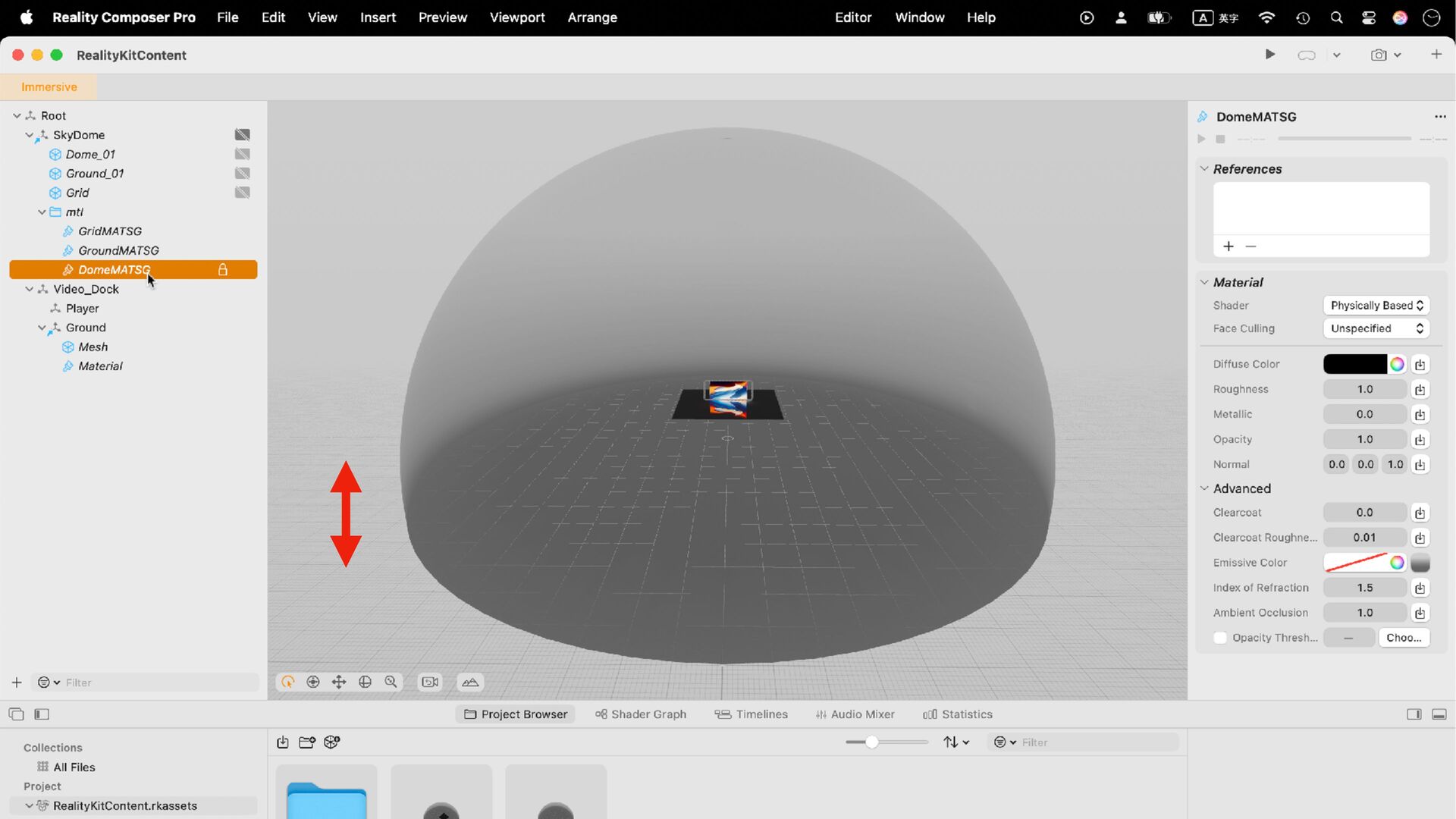
Task: Open the Face Culling dropdown
Action: (1376, 328)
